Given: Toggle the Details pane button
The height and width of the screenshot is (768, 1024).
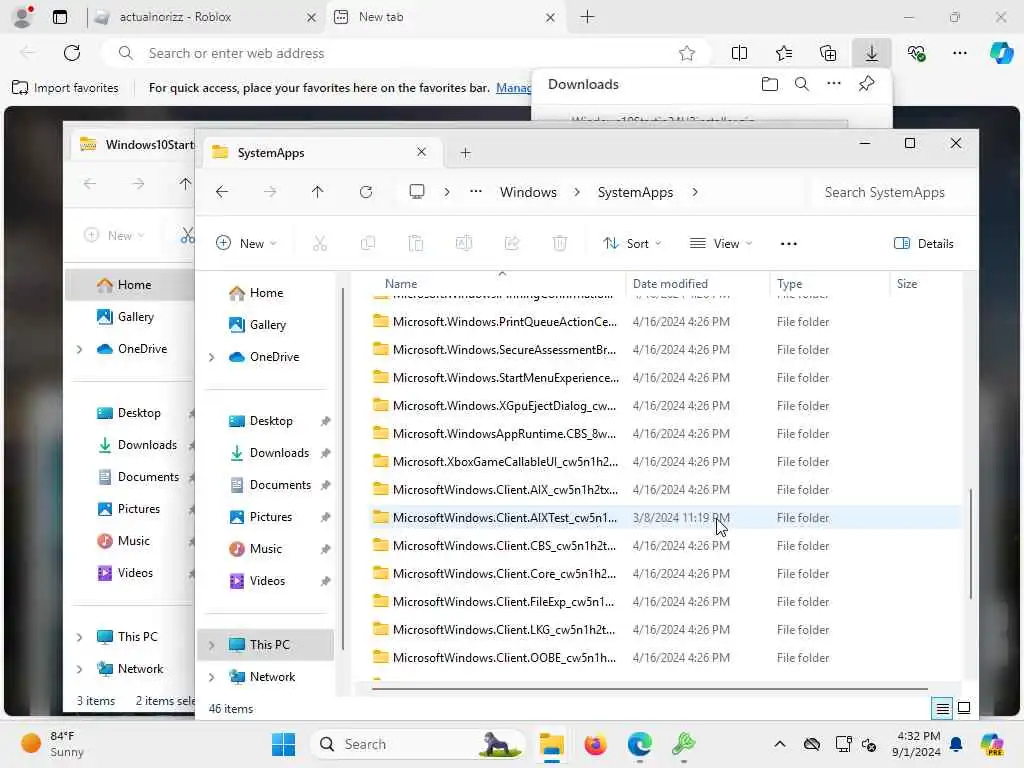Looking at the screenshot, I should 923,244.
